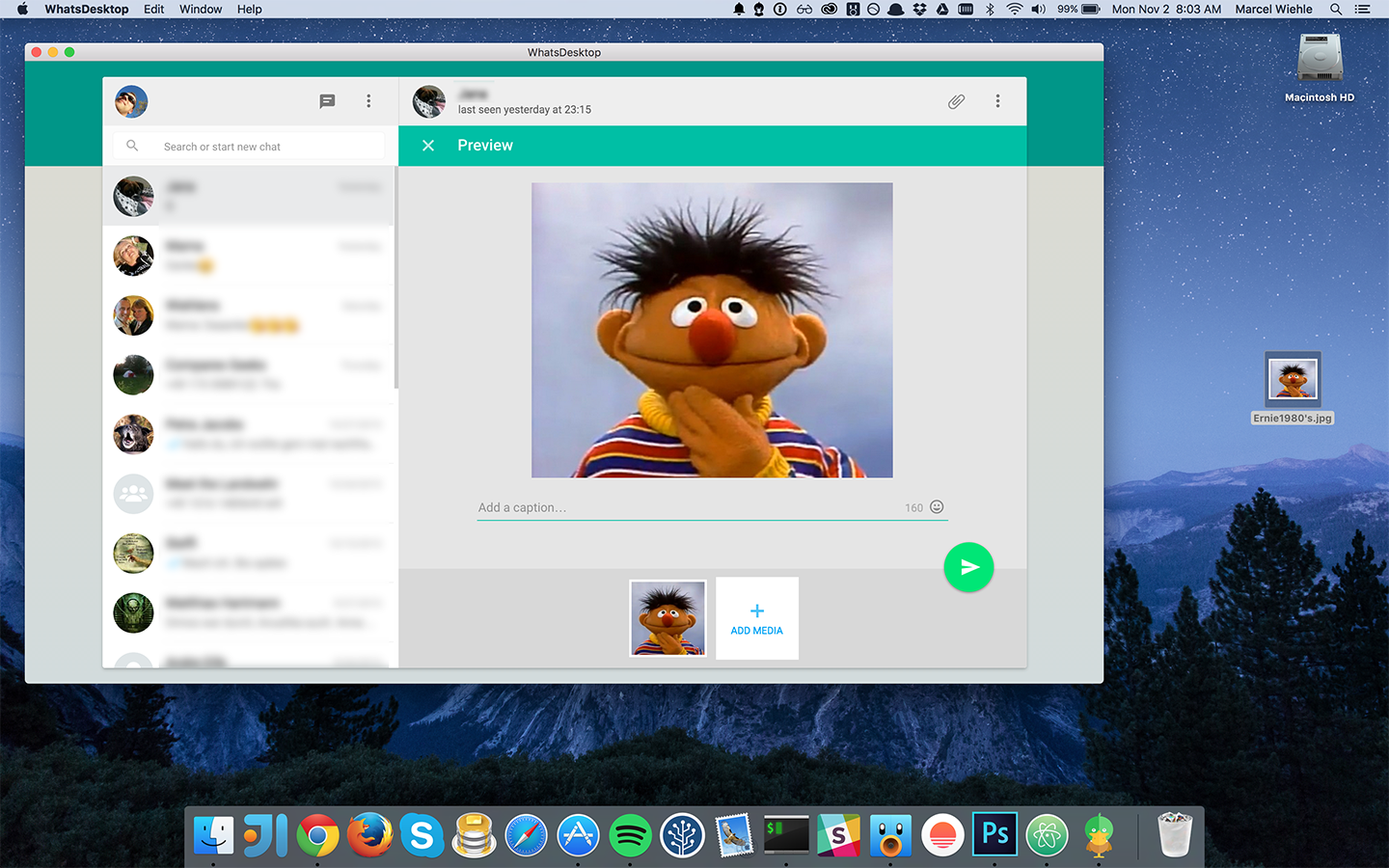Select the Ernie thumbnail in media strip

(x=667, y=618)
